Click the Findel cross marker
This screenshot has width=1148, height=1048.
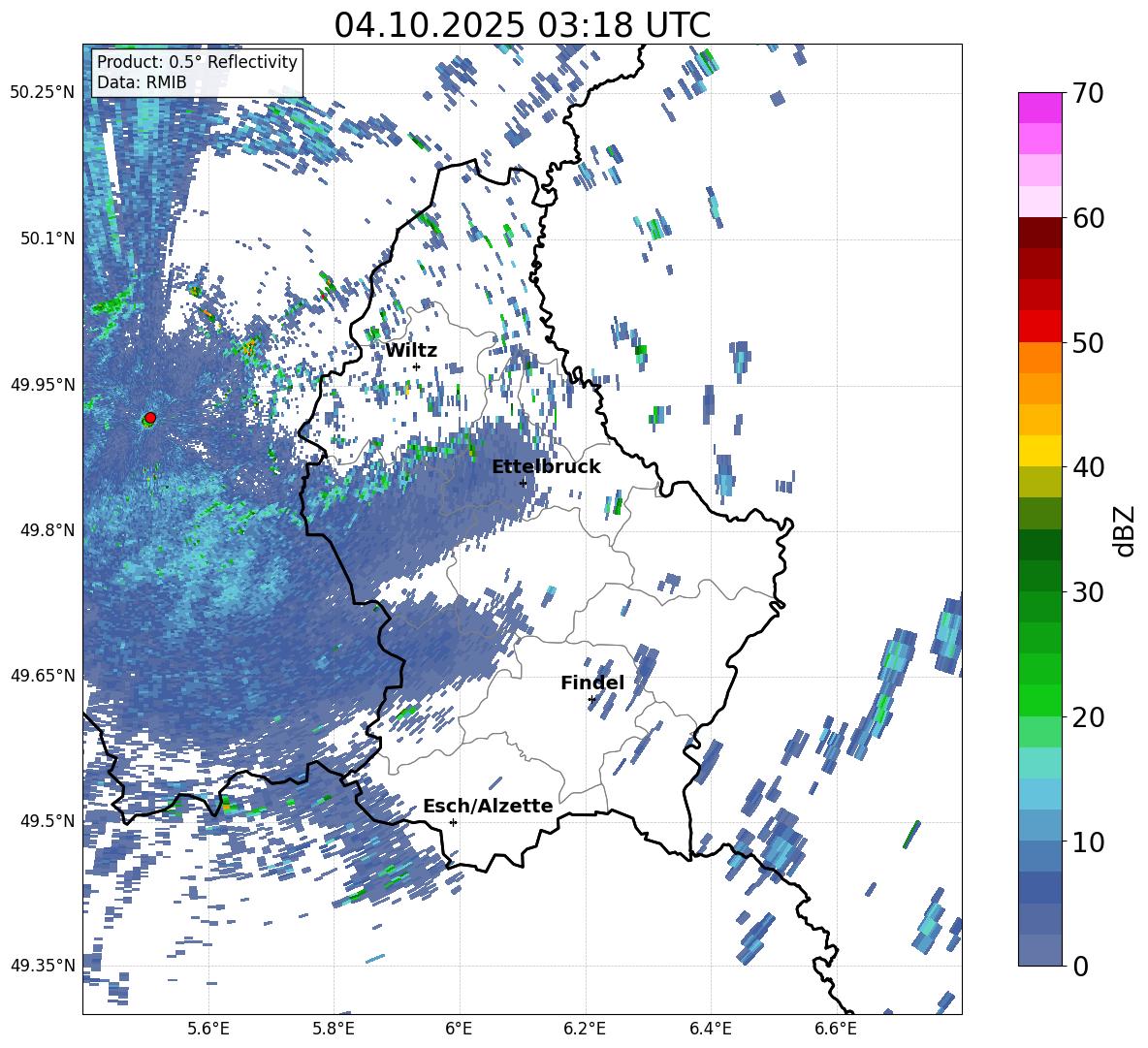[x=591, y=700]
